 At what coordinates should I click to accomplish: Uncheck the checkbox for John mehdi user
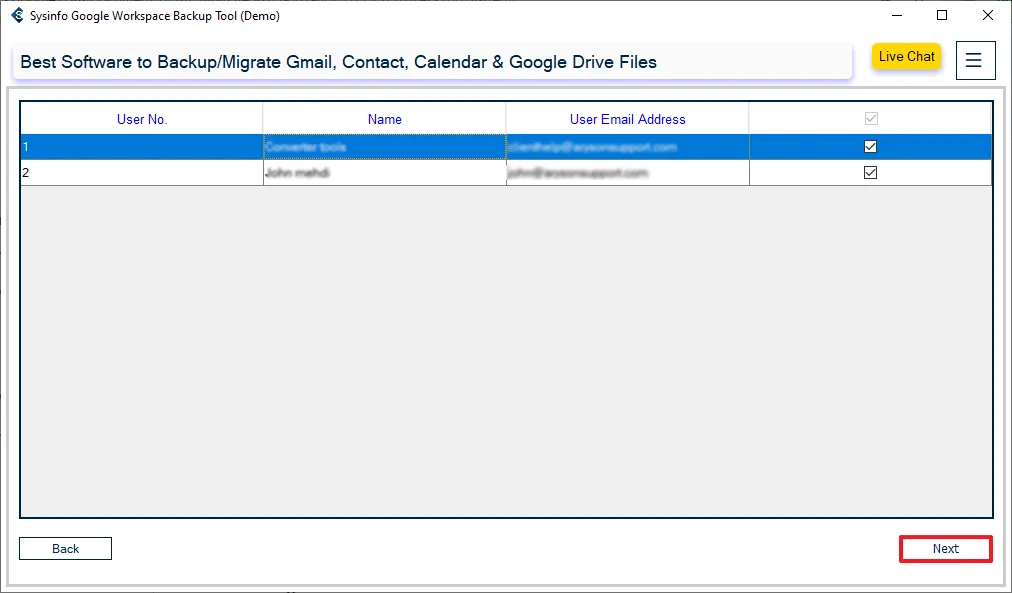[x=870, y=173]
